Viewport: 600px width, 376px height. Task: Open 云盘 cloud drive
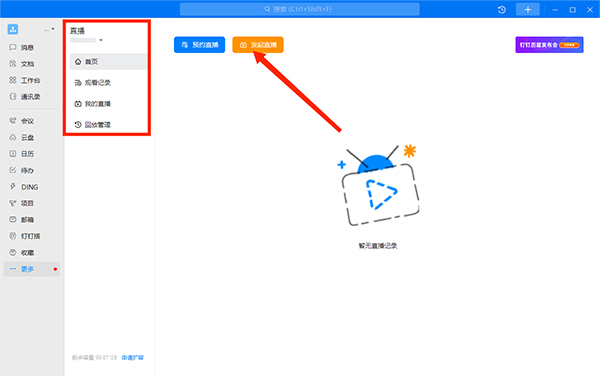pos(21,137)
